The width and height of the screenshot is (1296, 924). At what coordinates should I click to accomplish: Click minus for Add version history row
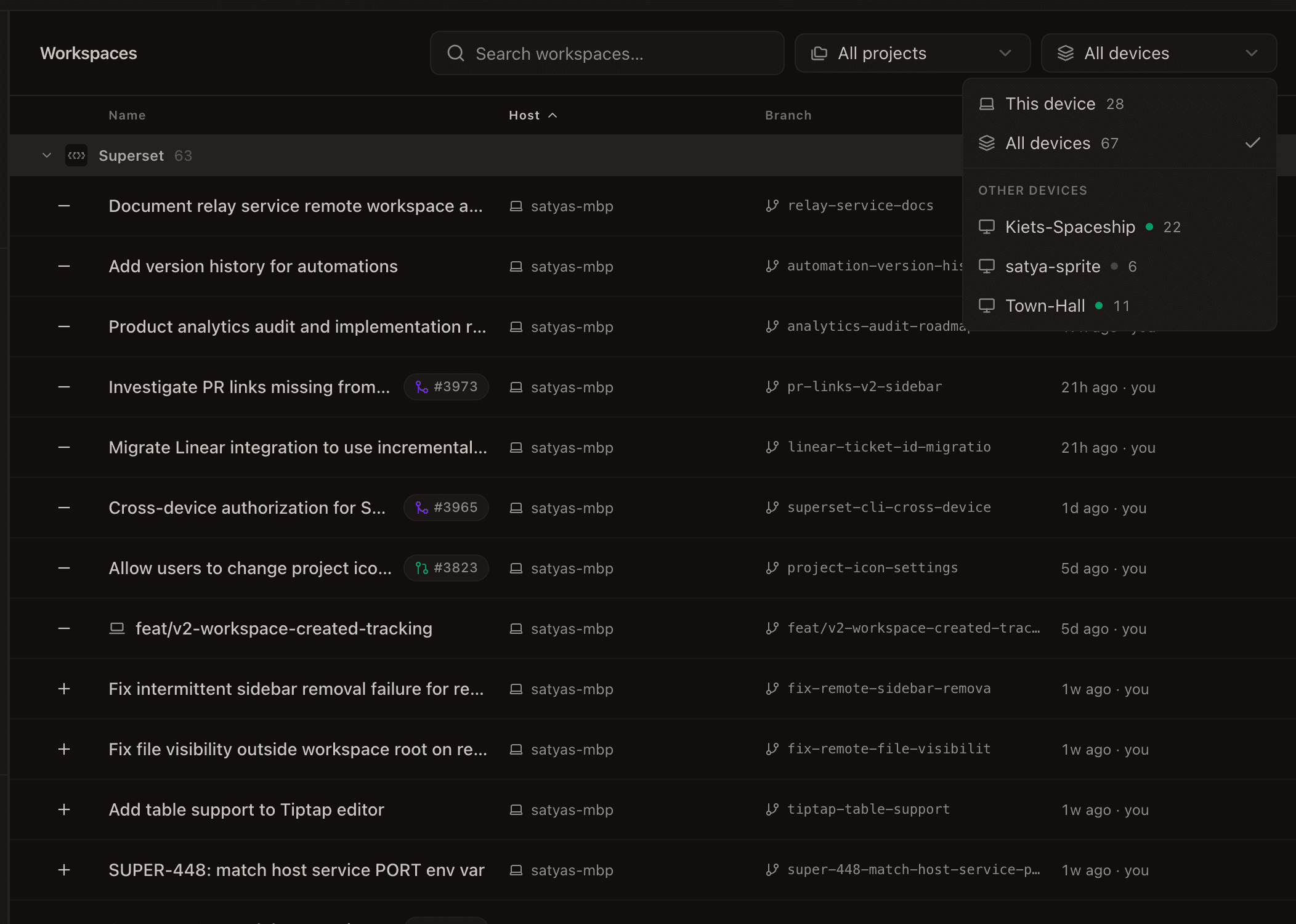64,266
